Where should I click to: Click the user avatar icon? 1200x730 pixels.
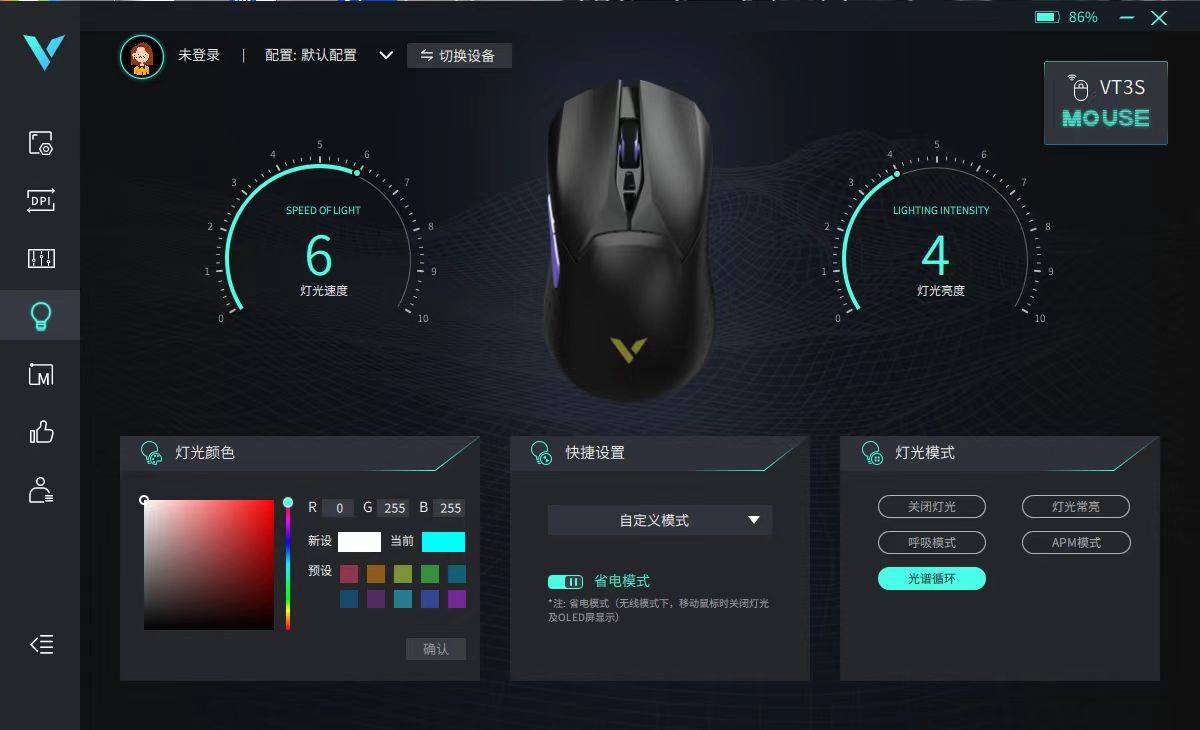[x=142, y=56]
